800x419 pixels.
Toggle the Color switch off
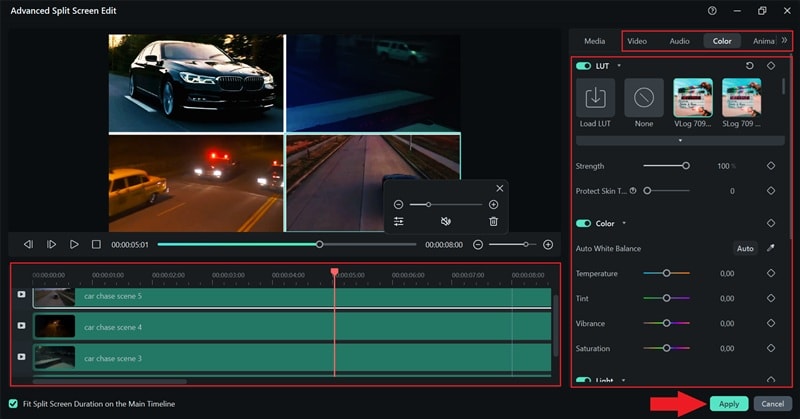pyautogui.click(x=583, y=224)
